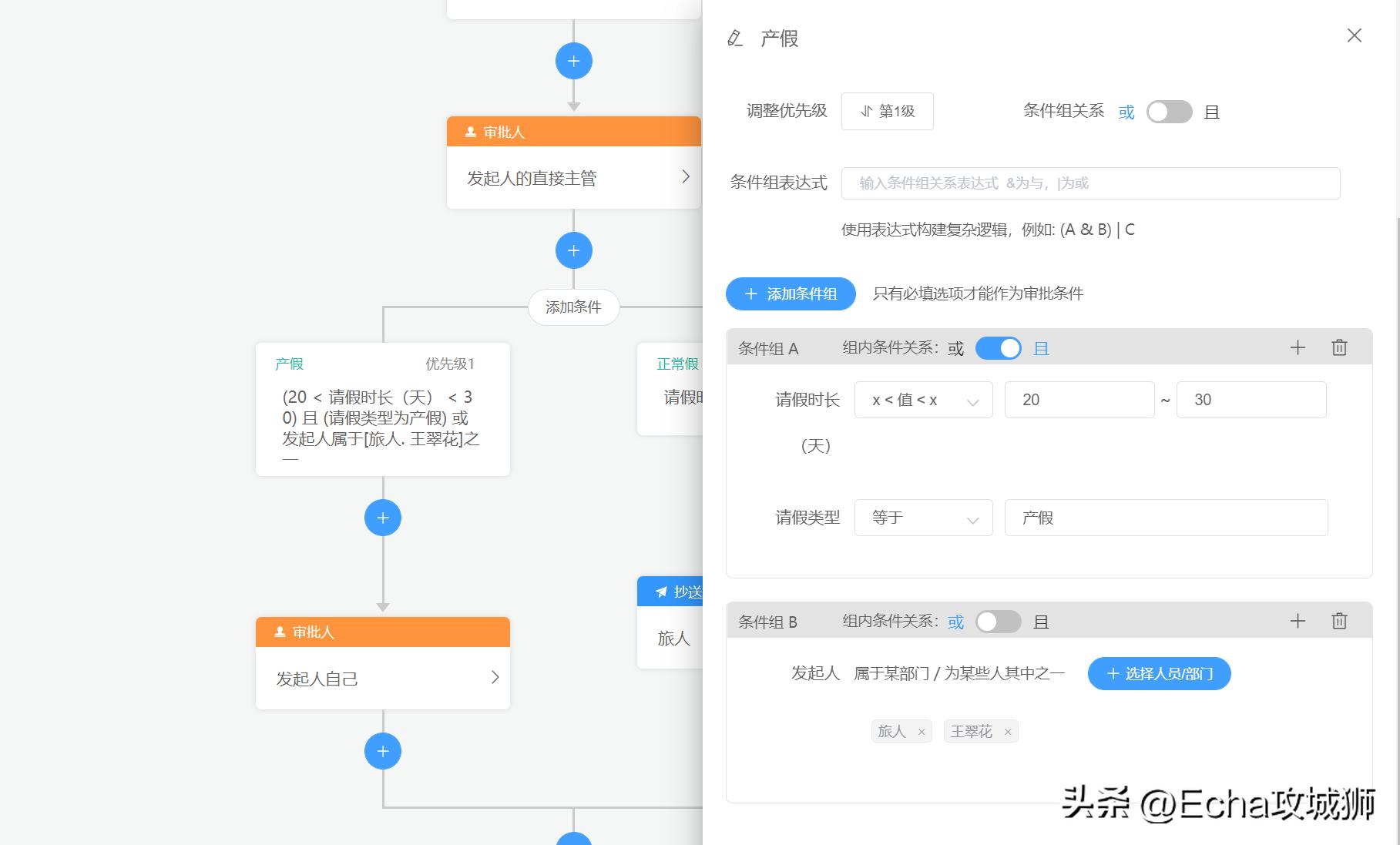Click the trash icon to delete 条件组 A
Image resolution: width=1400 pixels, height=845 pixels.
point(1339,347)
